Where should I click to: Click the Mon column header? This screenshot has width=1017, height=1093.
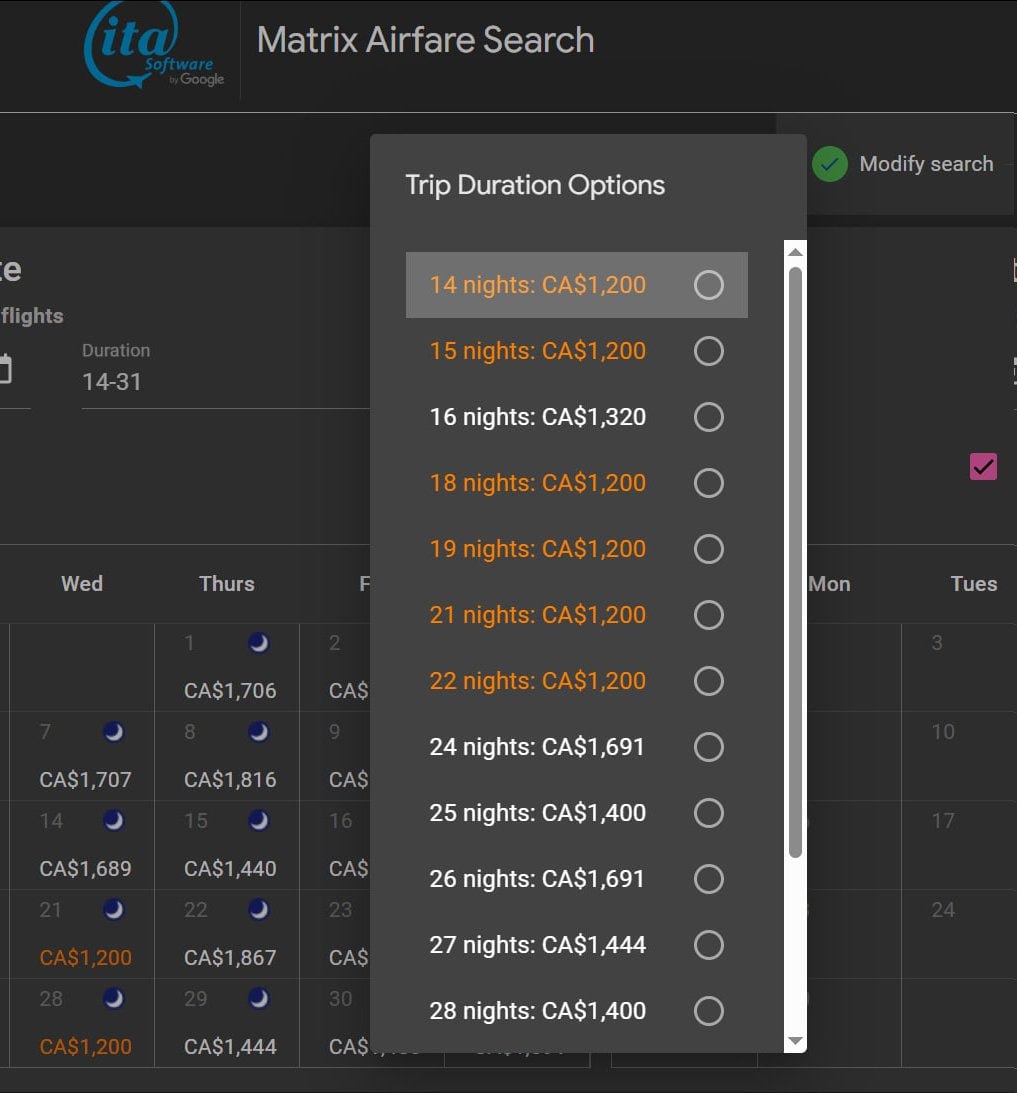pyautogui.click(x=829, y=584)
